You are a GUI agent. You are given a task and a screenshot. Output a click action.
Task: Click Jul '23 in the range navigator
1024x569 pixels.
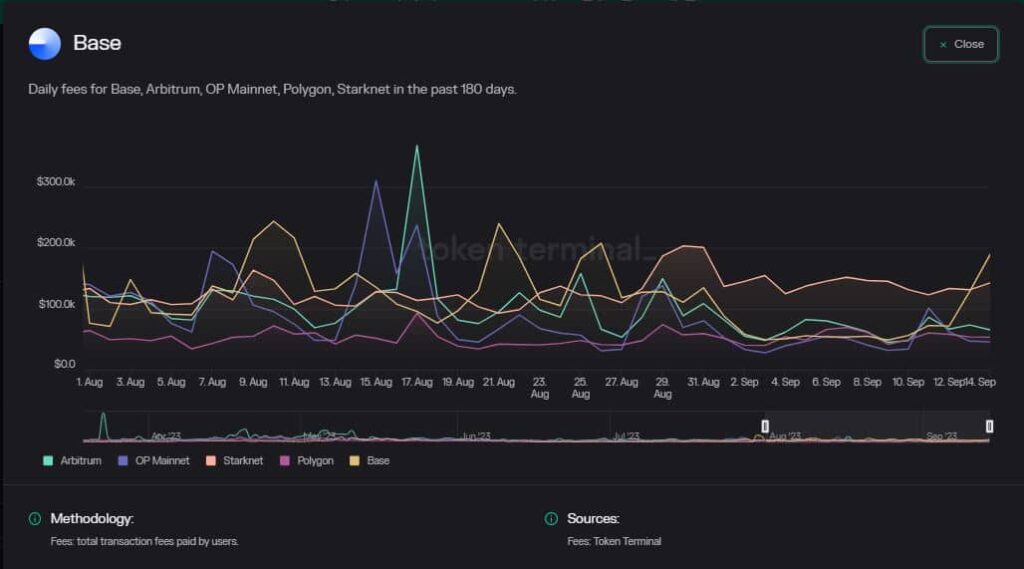625,436
